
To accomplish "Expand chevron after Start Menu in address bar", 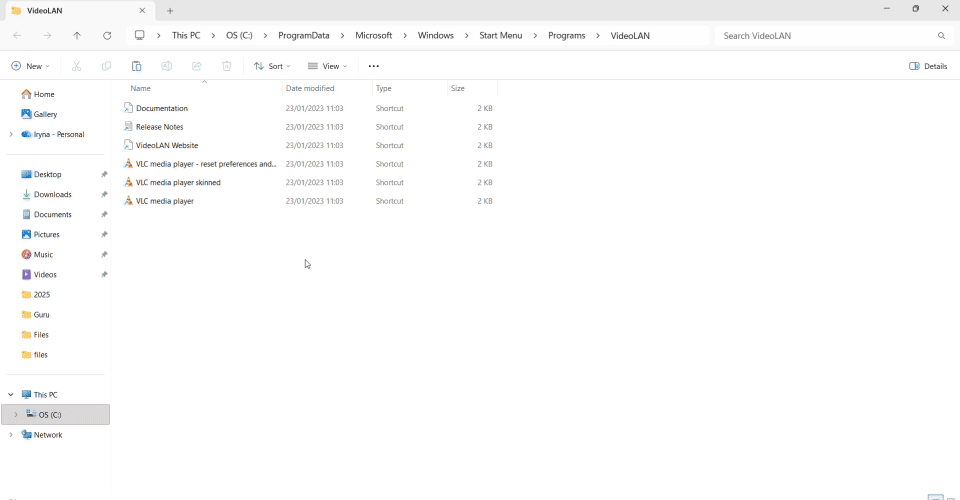I will coord(535,35).
